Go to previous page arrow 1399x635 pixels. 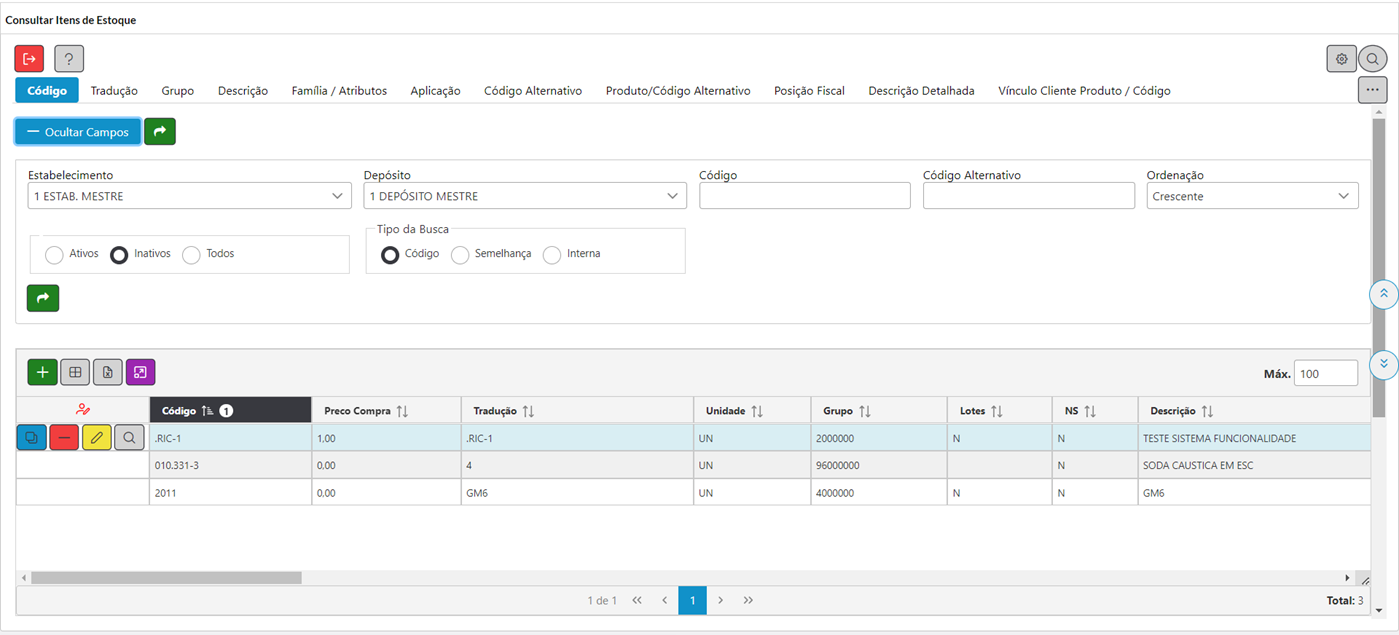pos(664,600)
